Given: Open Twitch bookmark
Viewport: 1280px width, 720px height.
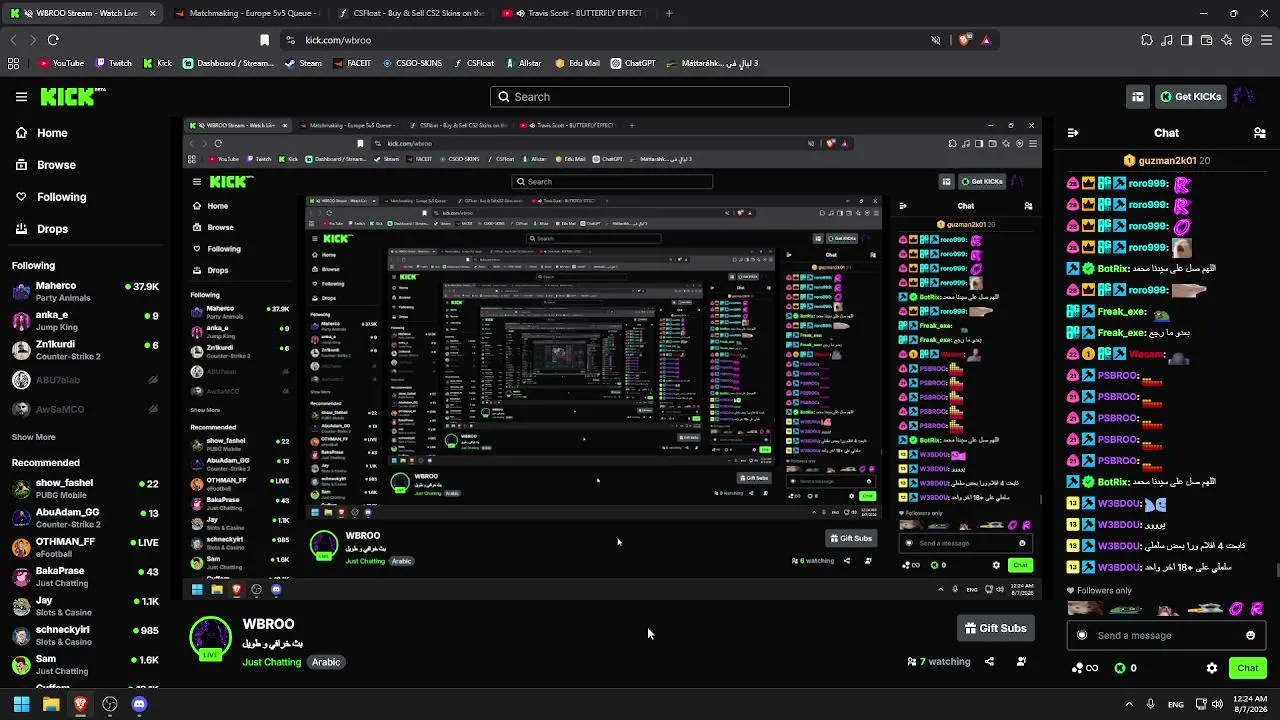Looking at the screenshot, I should point(114,63).
